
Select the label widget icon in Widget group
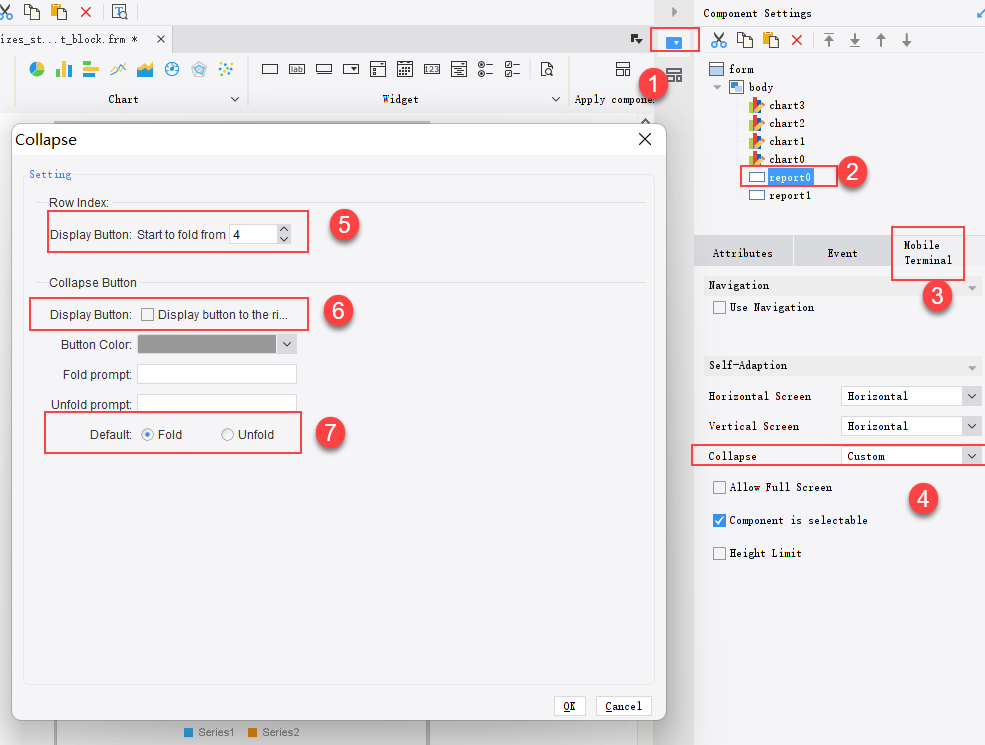296,69
